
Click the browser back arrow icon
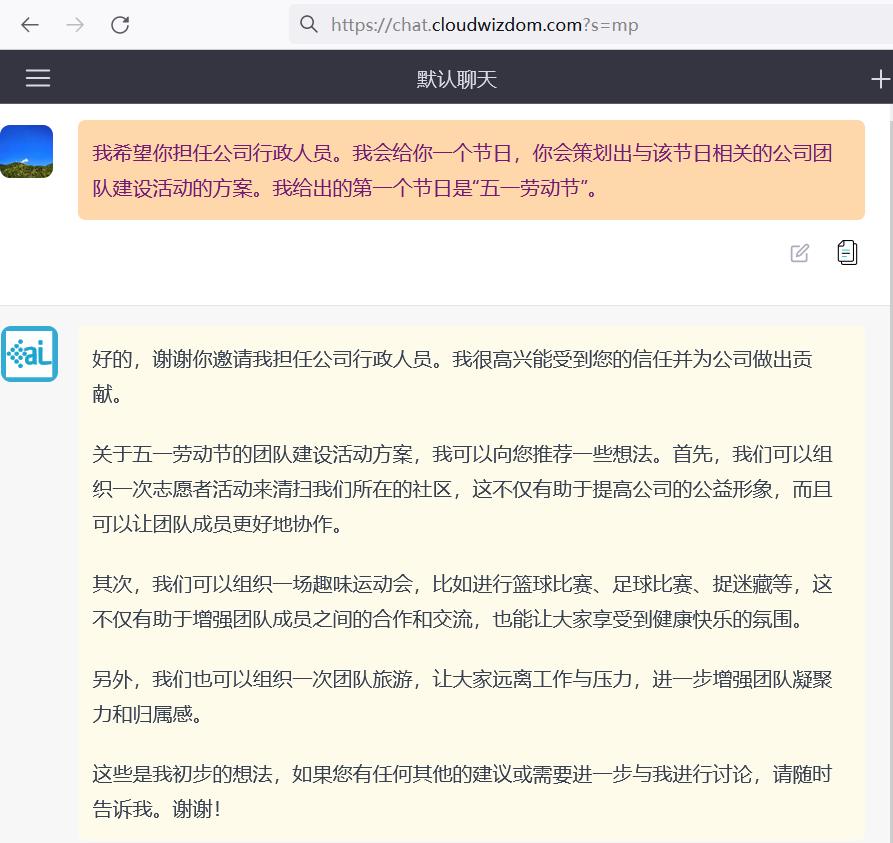[29, 25]
